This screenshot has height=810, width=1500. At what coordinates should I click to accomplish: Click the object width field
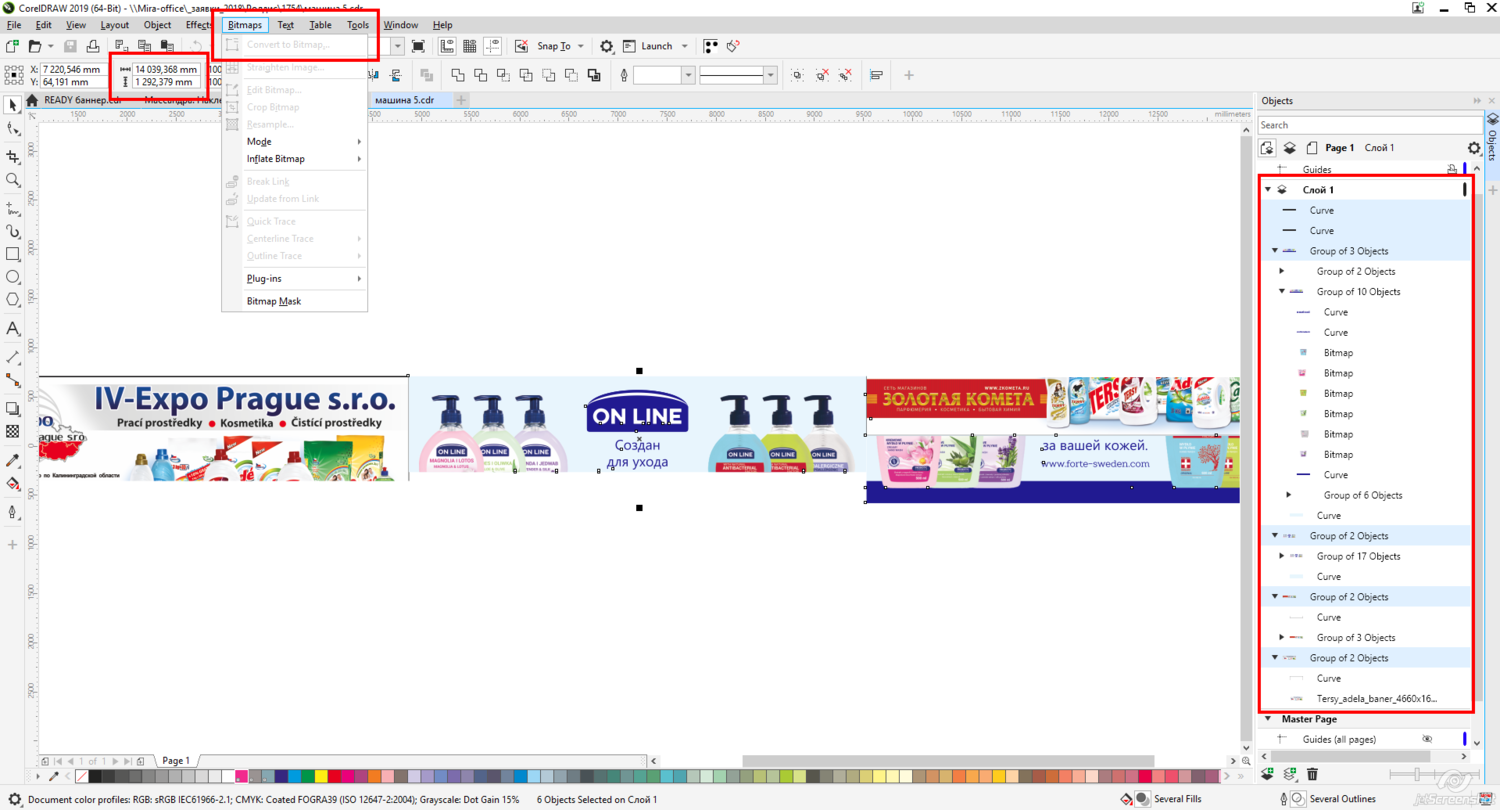(x=166, y=69)
